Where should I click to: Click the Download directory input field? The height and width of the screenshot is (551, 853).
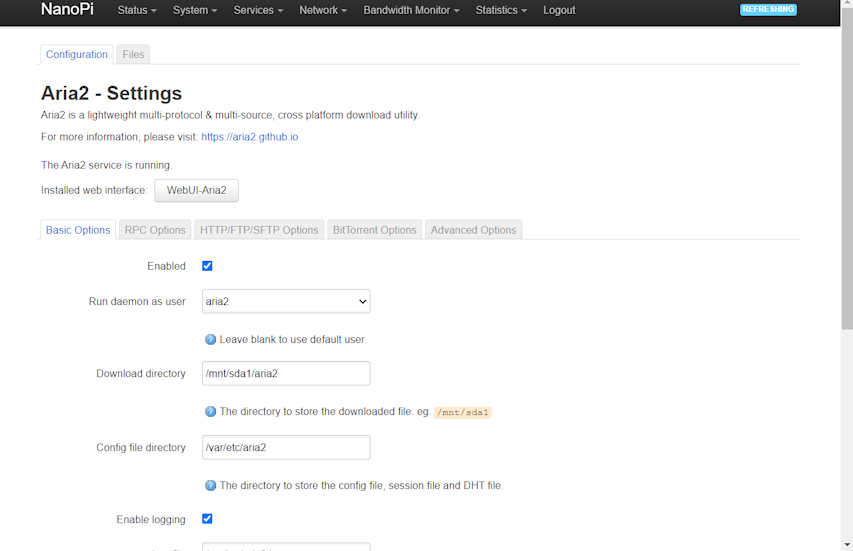(286, 374)
